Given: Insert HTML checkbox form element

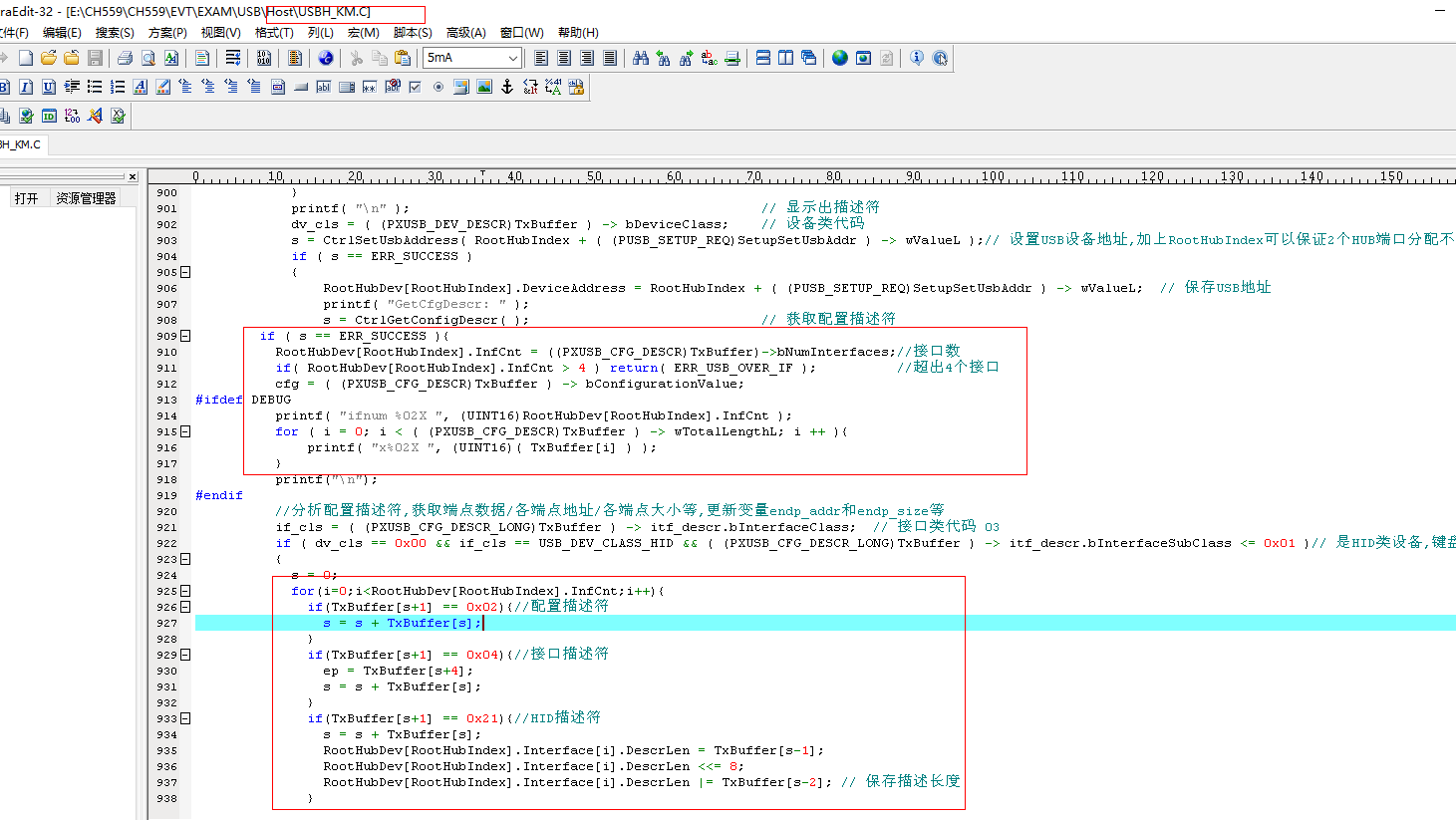Looking at the screenshot, I should click(416, 87).
